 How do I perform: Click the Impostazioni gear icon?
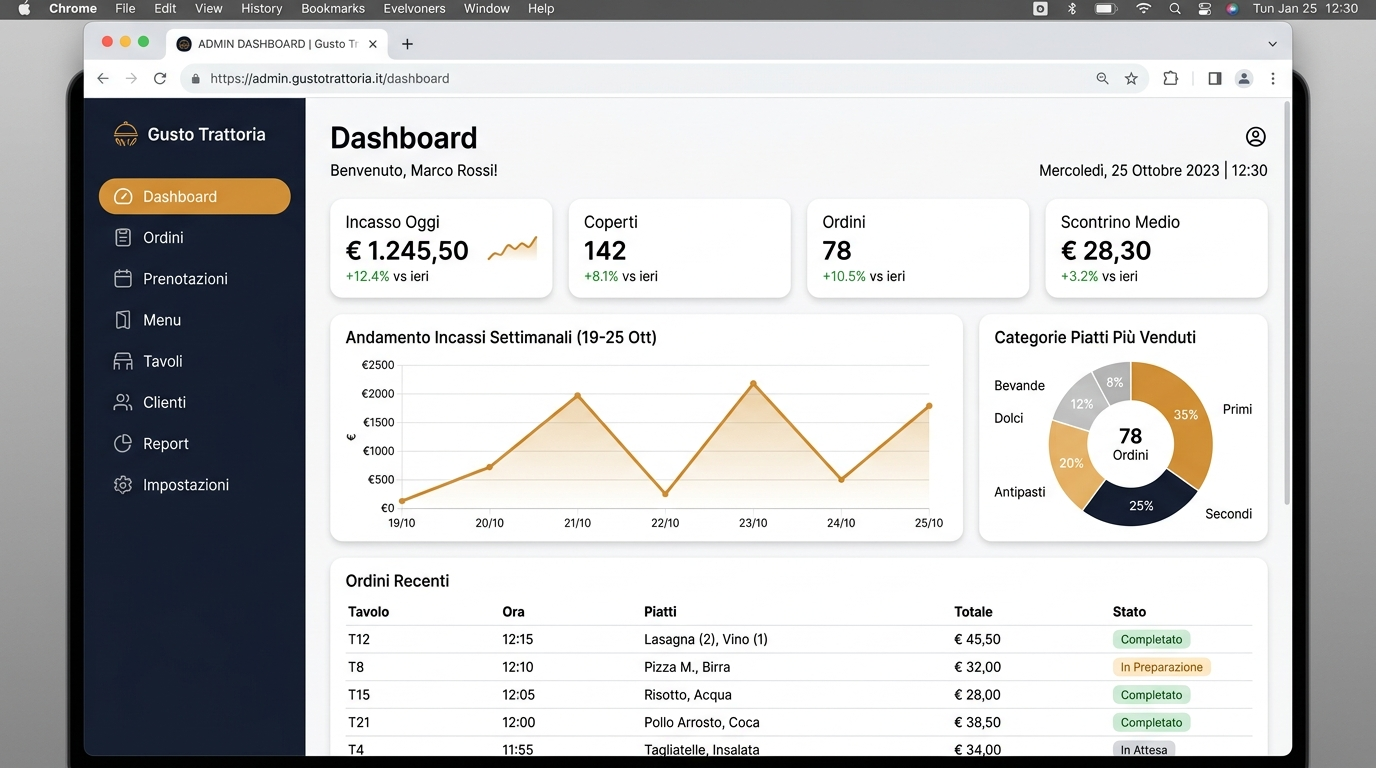[123, 485]
